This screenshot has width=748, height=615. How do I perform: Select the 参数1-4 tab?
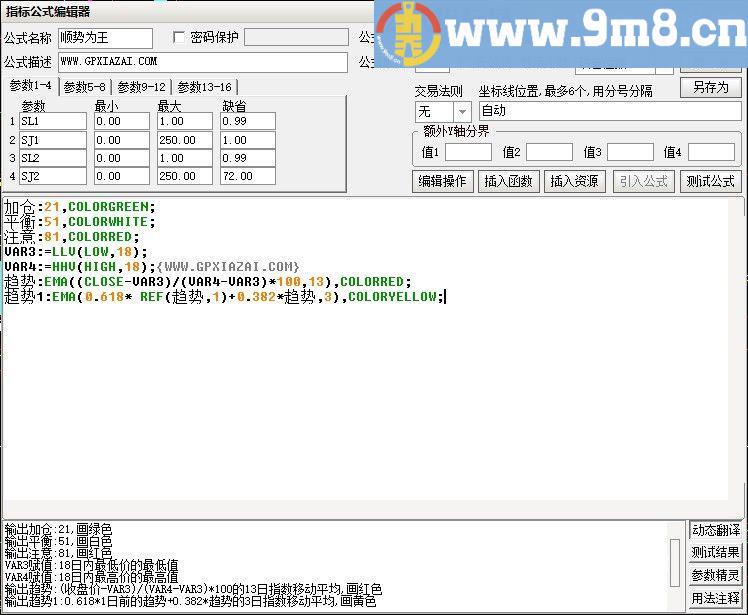point(30,86)
